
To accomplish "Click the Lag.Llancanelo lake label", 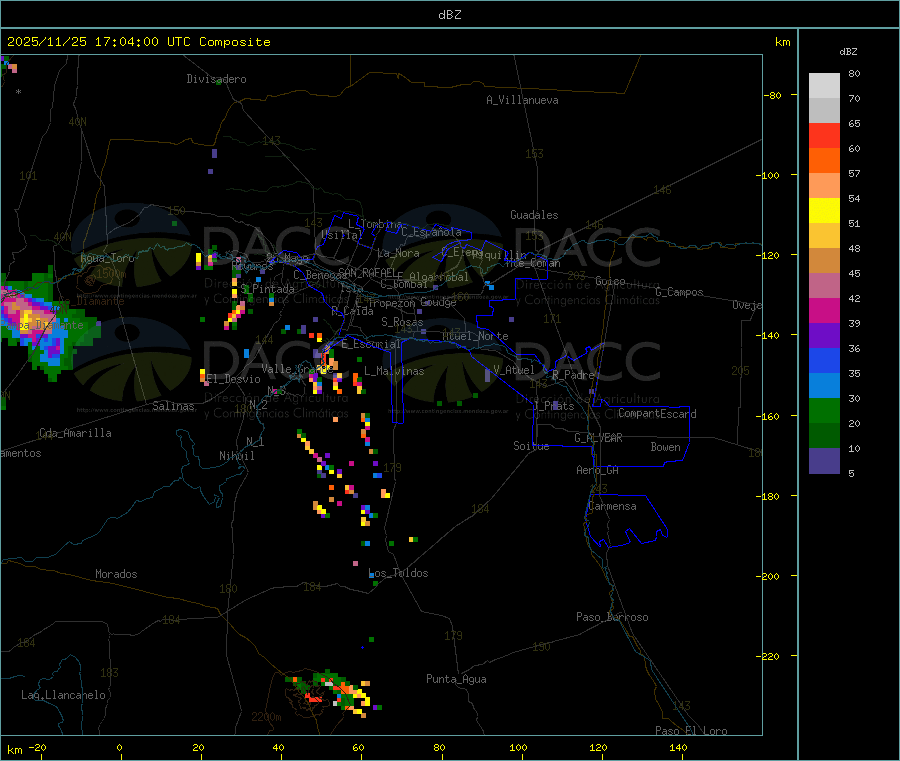I will tap(63, 695).
